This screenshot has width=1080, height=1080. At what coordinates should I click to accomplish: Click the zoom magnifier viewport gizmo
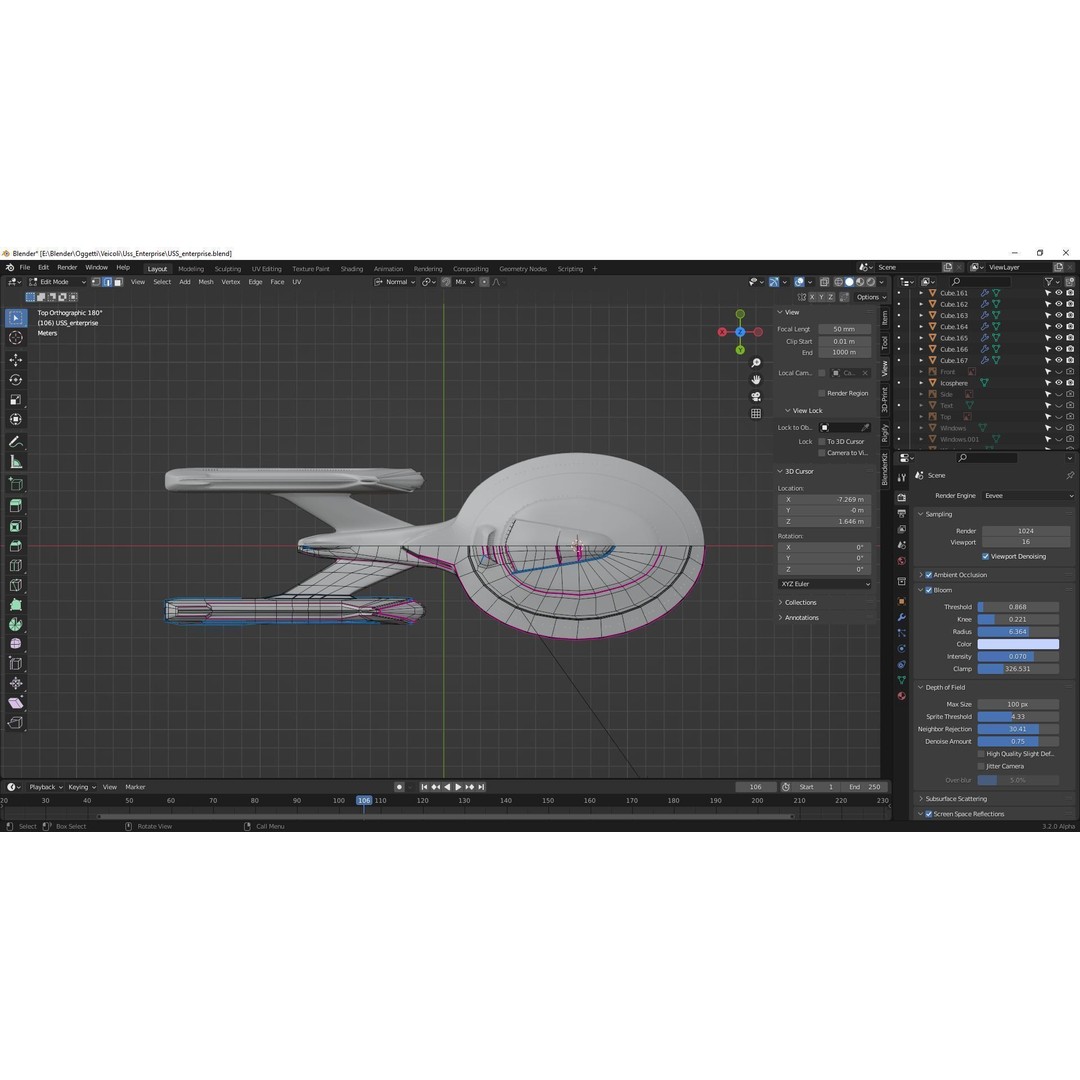click(756, 363)
